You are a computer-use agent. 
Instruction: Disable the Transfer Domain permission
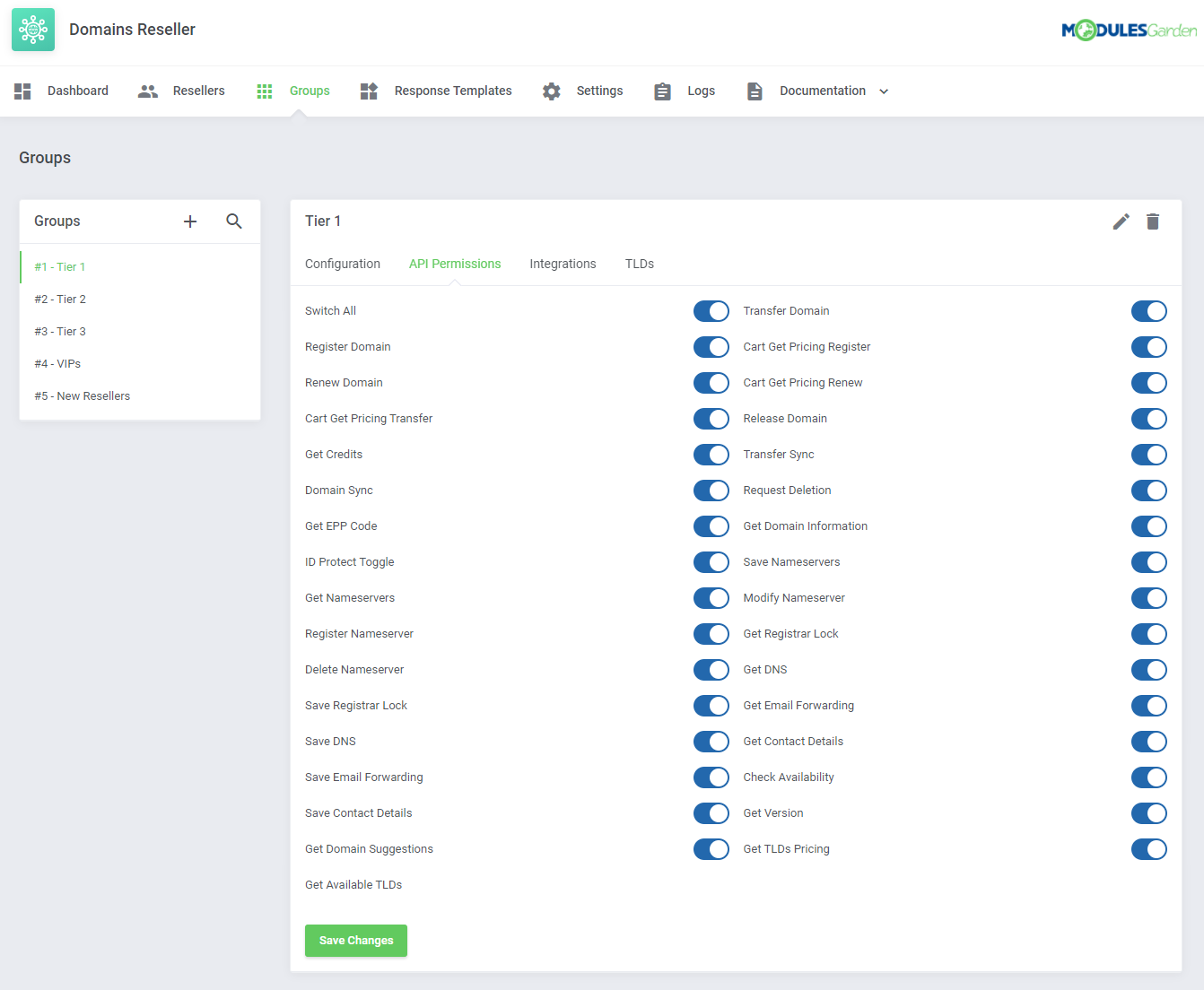point(1149,311)
